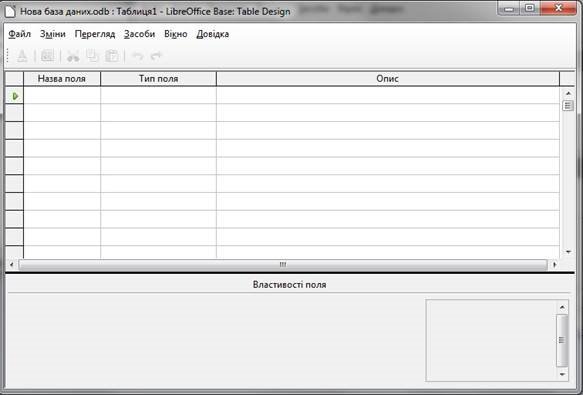Click the horizontal scrollbar's left arrow
583x395 pixels.
point(12,264)
